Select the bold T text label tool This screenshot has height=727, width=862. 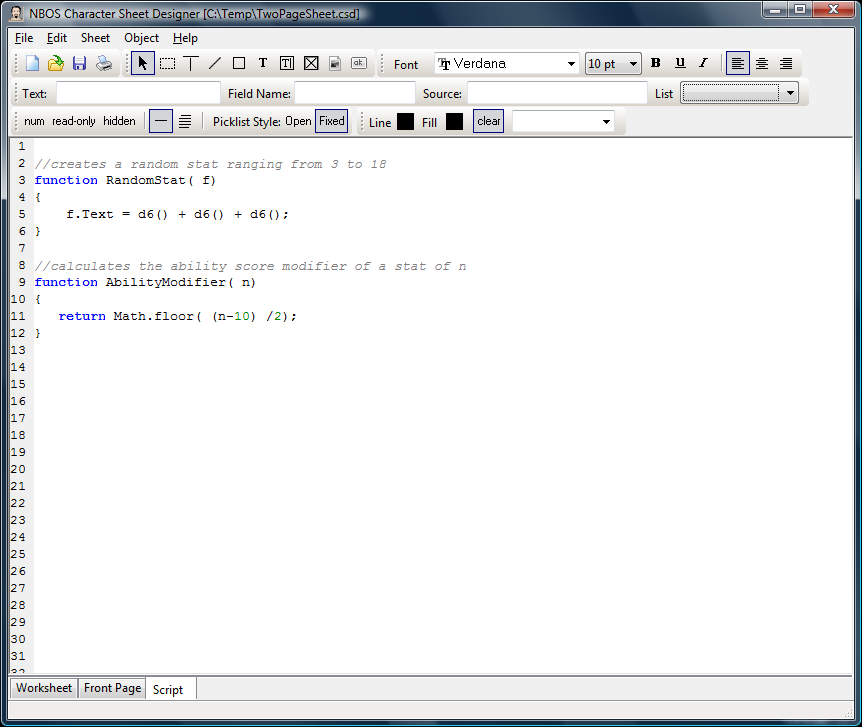pos(263,63)
